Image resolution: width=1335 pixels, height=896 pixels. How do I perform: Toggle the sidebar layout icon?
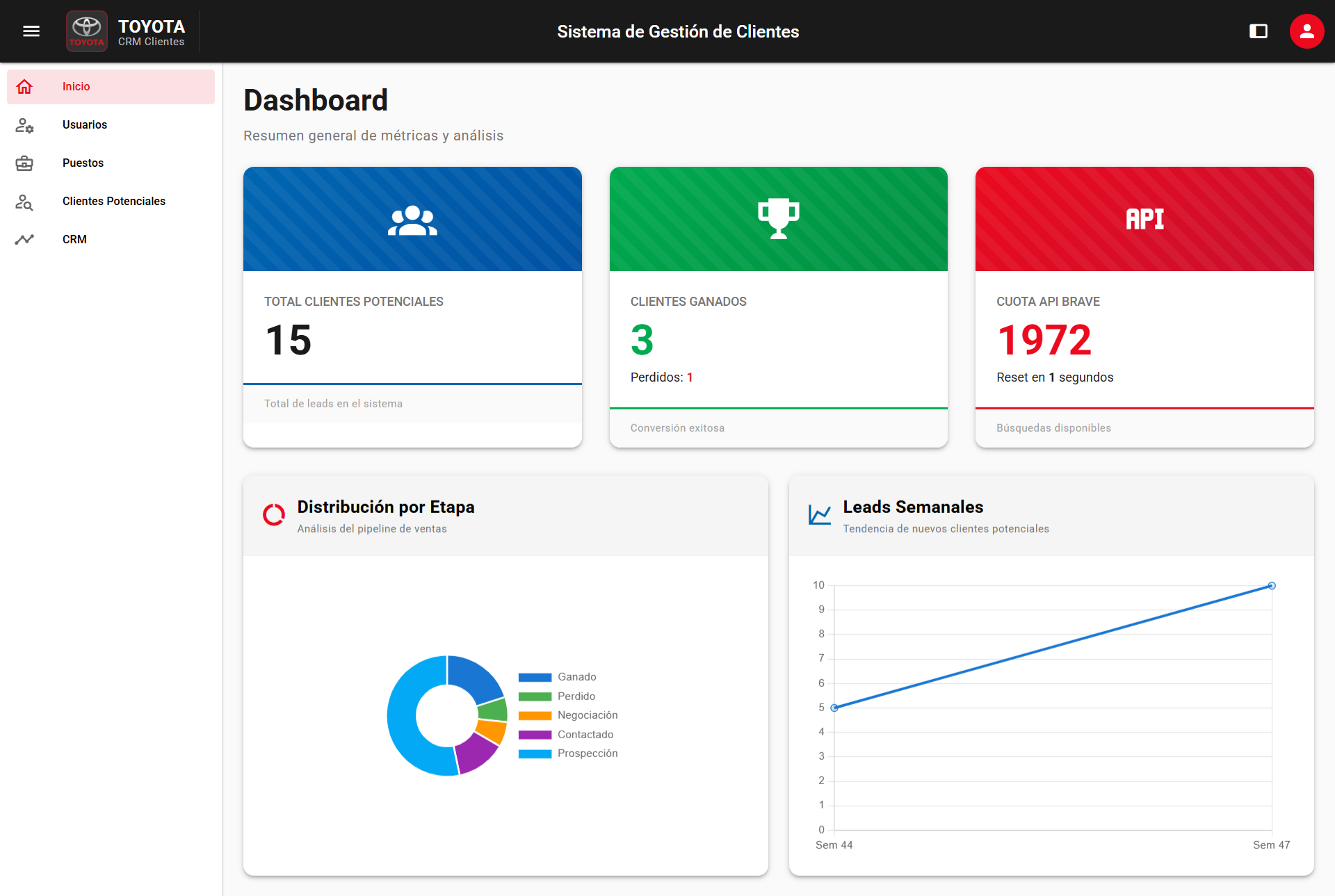coord(1258,31)
